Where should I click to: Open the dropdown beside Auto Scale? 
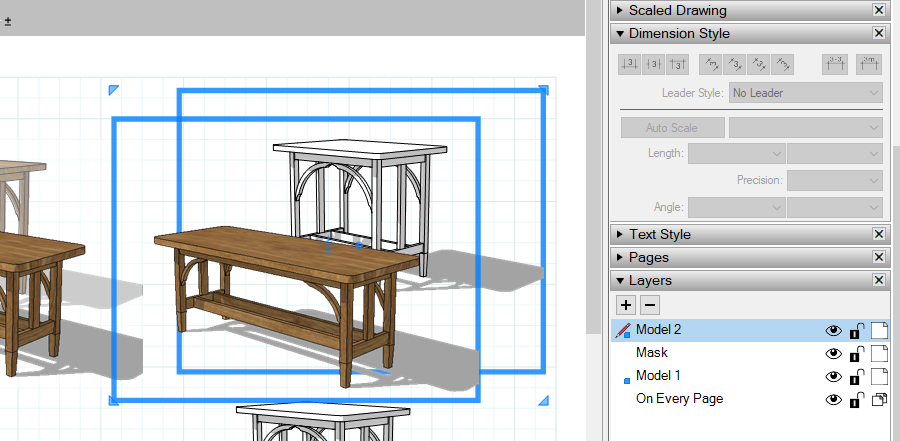[806, 127]
